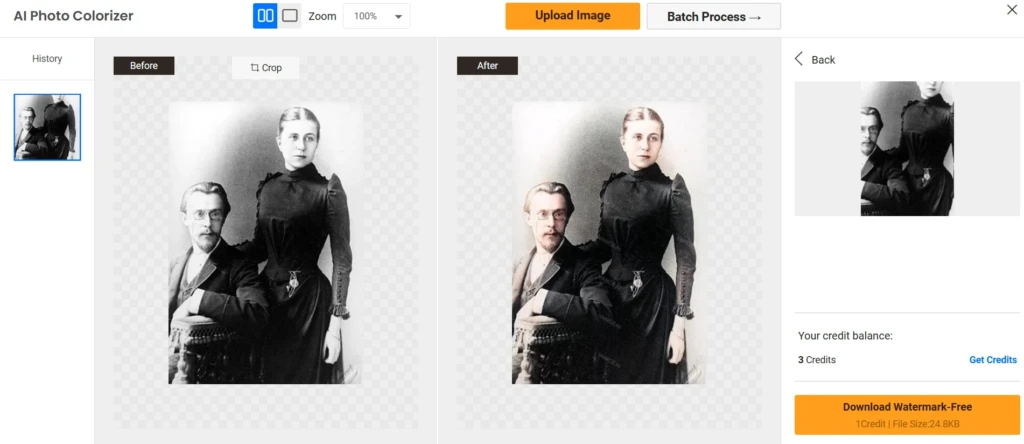Click the preview thumbnail in right panel
The width and height of the screenshot is (1024, 444).
click(x=907, y=148)
